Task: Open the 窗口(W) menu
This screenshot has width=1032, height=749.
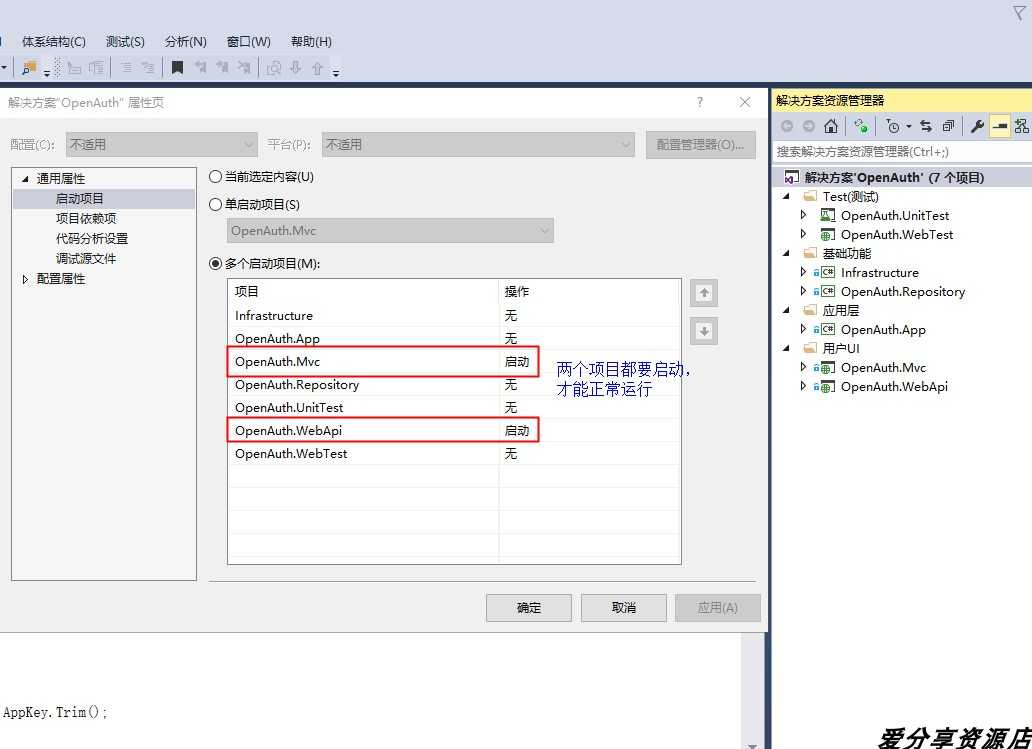Action: [x=249, y=41]
